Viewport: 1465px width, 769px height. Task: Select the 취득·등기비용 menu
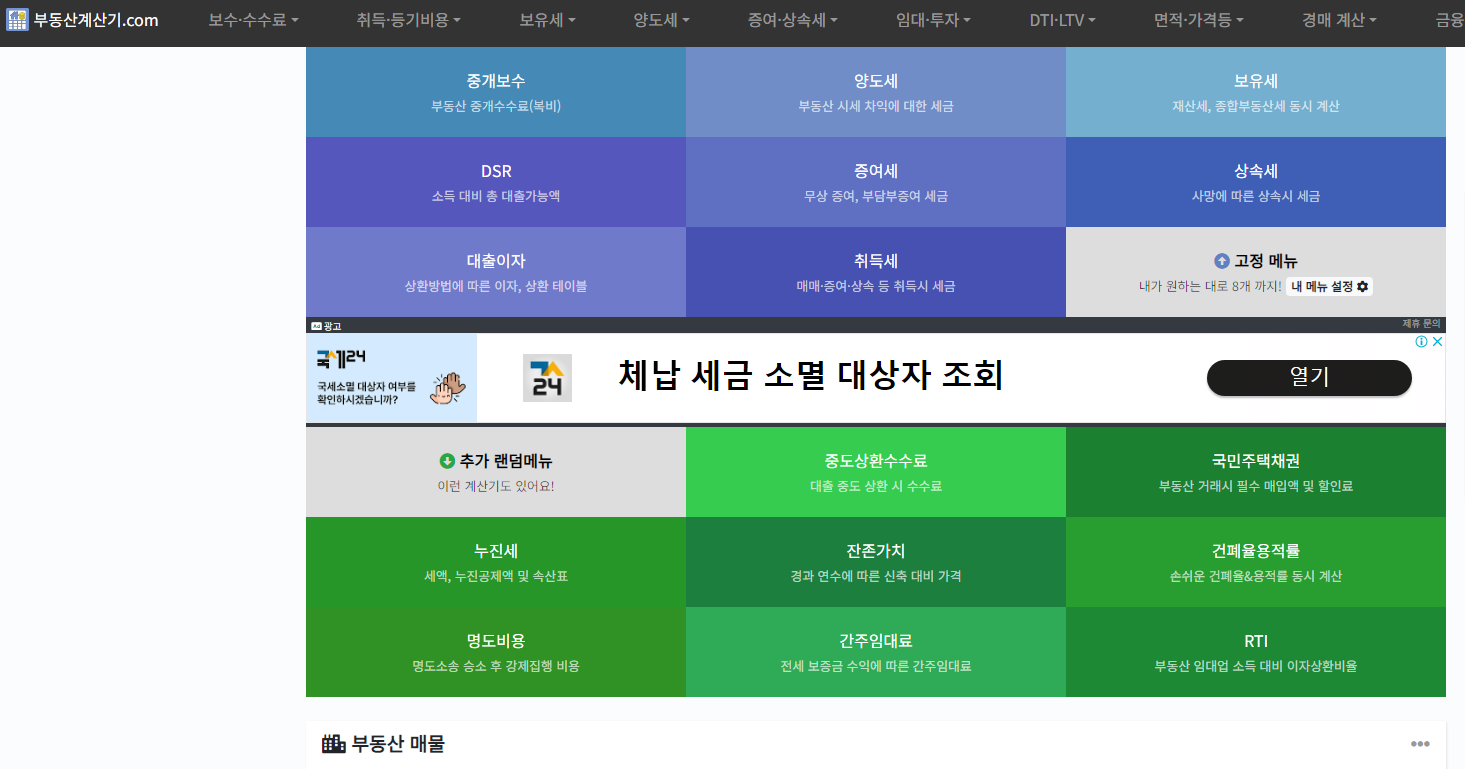click(x=403, y=18)
